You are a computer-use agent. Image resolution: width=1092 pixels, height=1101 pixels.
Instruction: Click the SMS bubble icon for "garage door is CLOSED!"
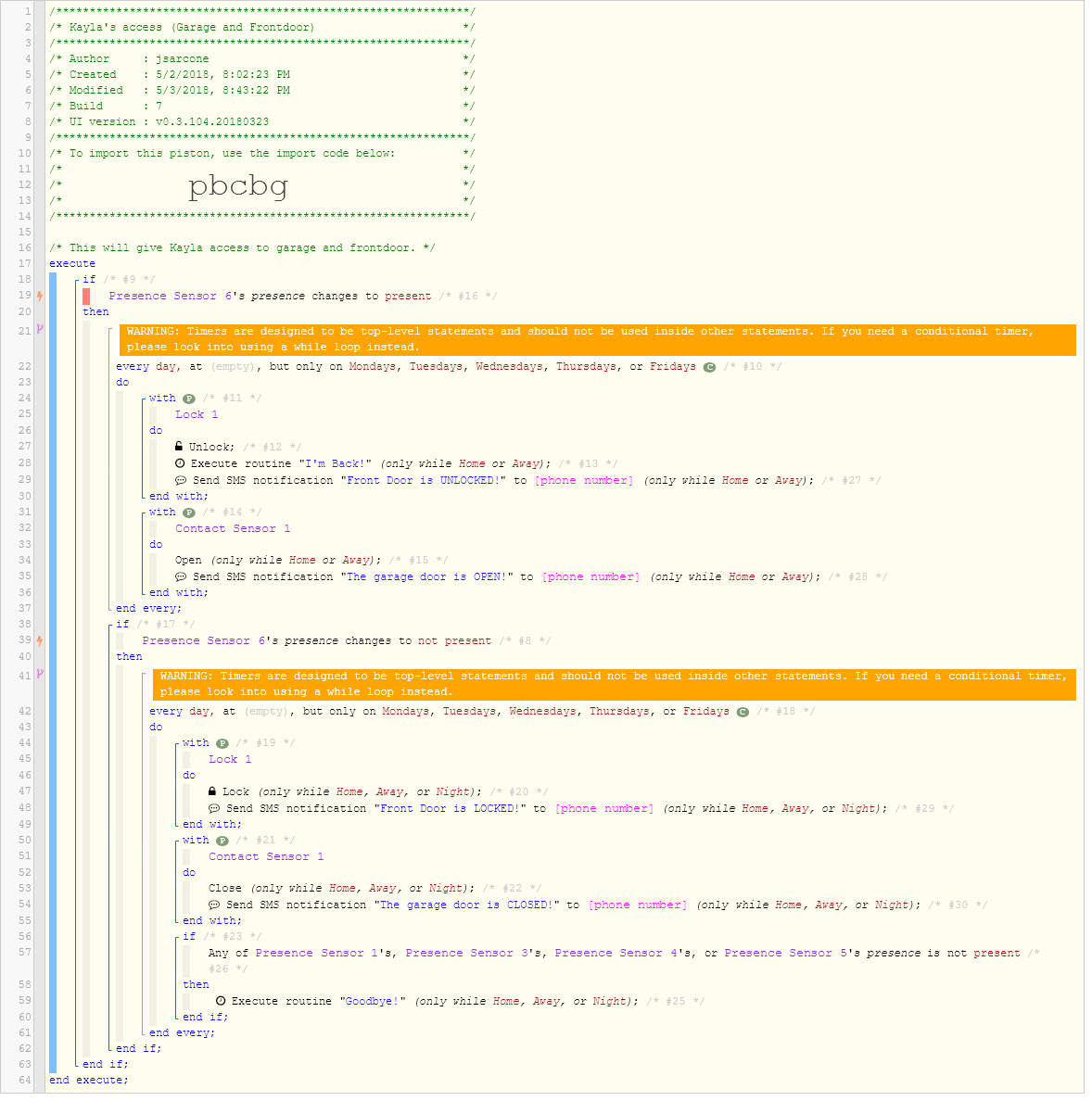pos(214,905)
